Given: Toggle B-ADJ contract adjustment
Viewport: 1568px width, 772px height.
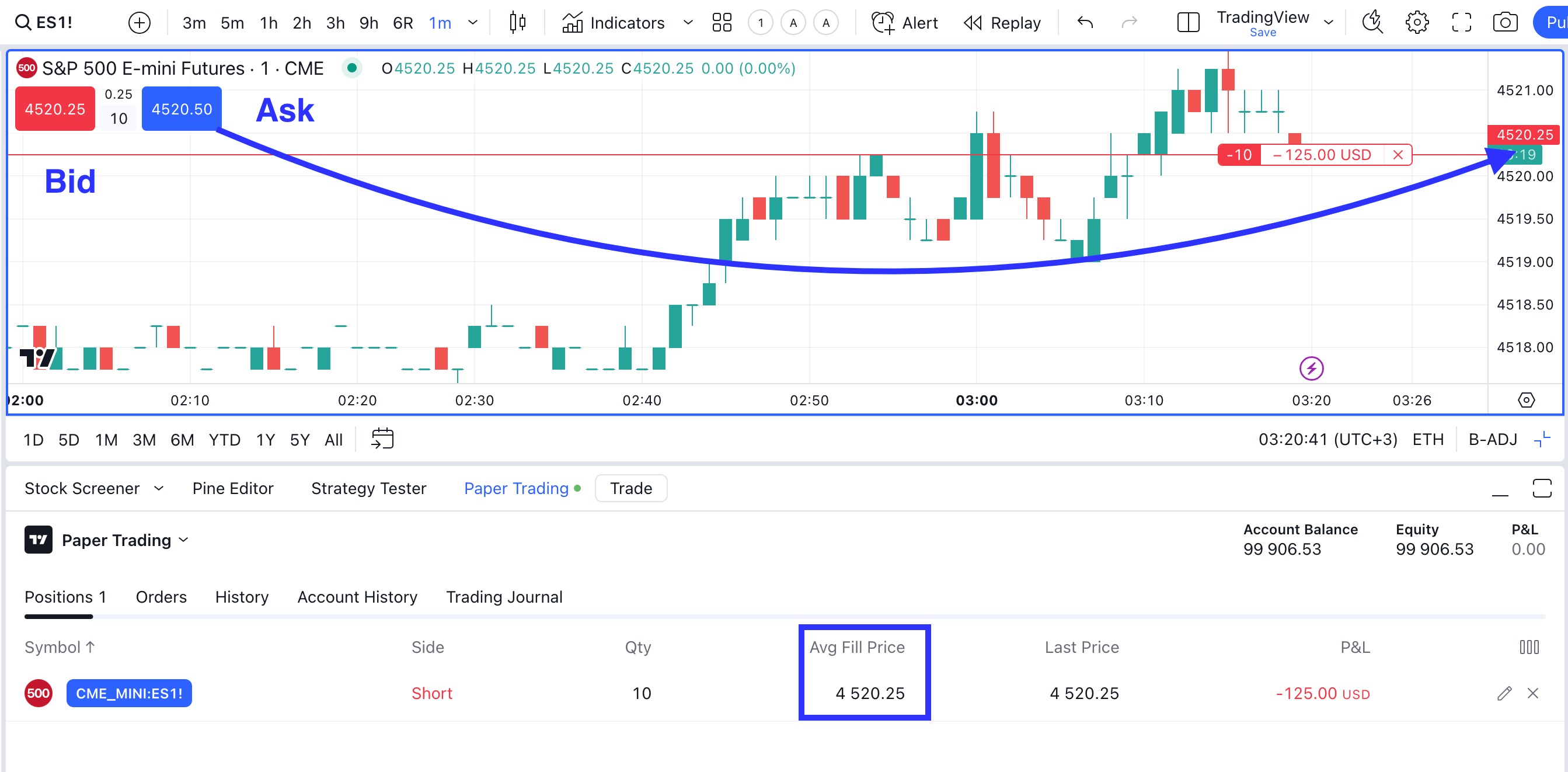Looking at the screenshot, I should tap(1493, 439).
